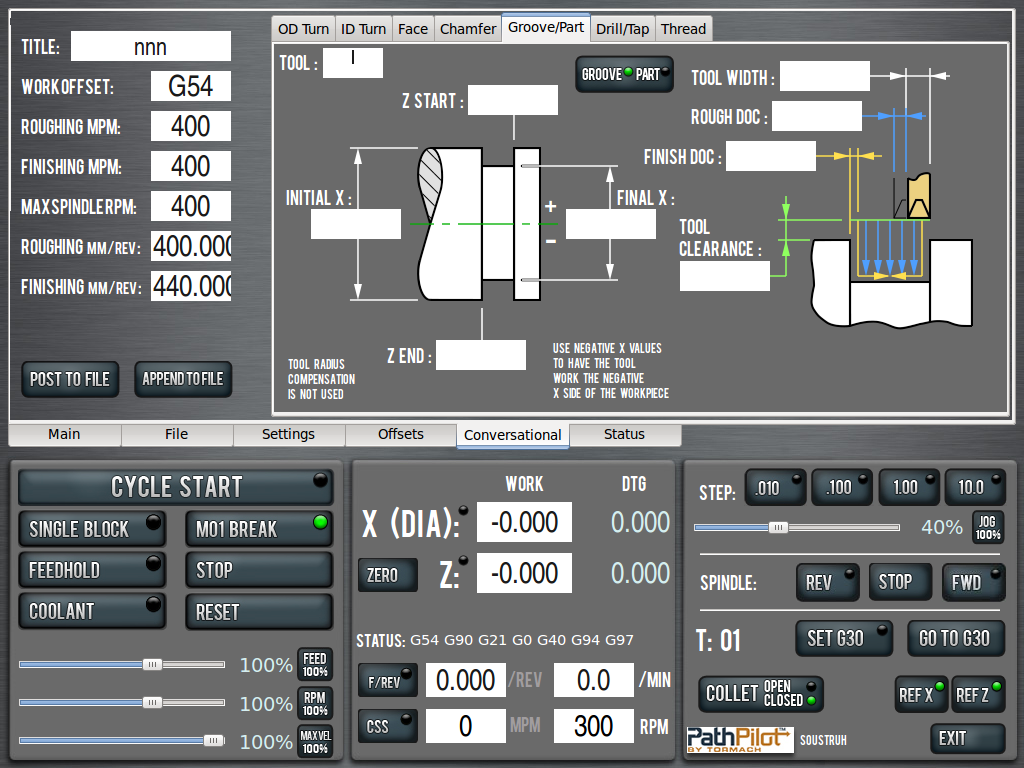Toggle the M01 BREAK option
Viewport: 1024px width, 768px height.
[258, 529]
